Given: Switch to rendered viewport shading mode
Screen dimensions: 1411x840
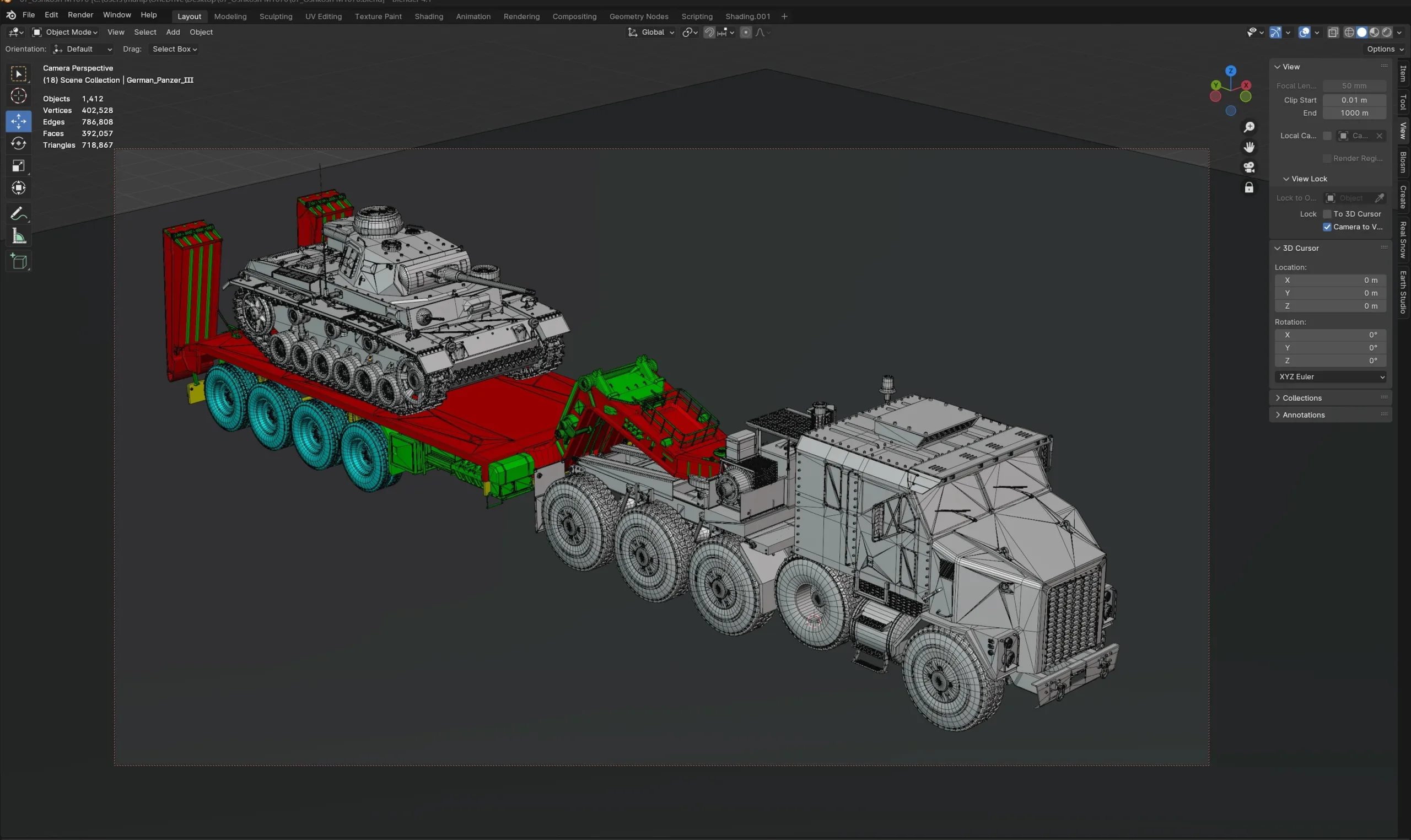Looking at the screenshot, I should pyautogui.click(x=1386, y=33).
